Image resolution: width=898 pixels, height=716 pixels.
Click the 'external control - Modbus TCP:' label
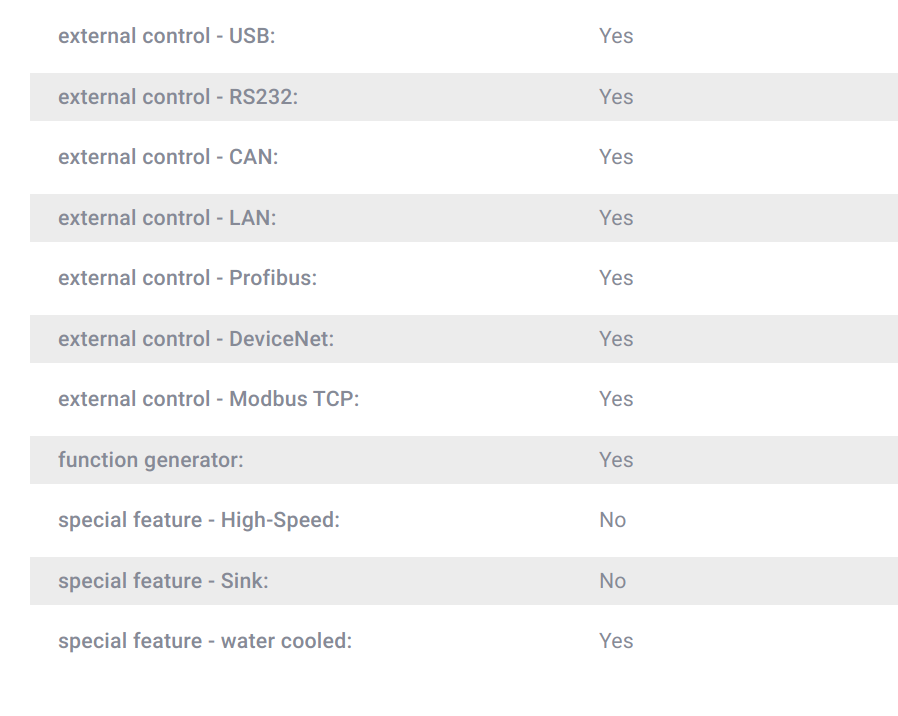[x=208, y=399]
